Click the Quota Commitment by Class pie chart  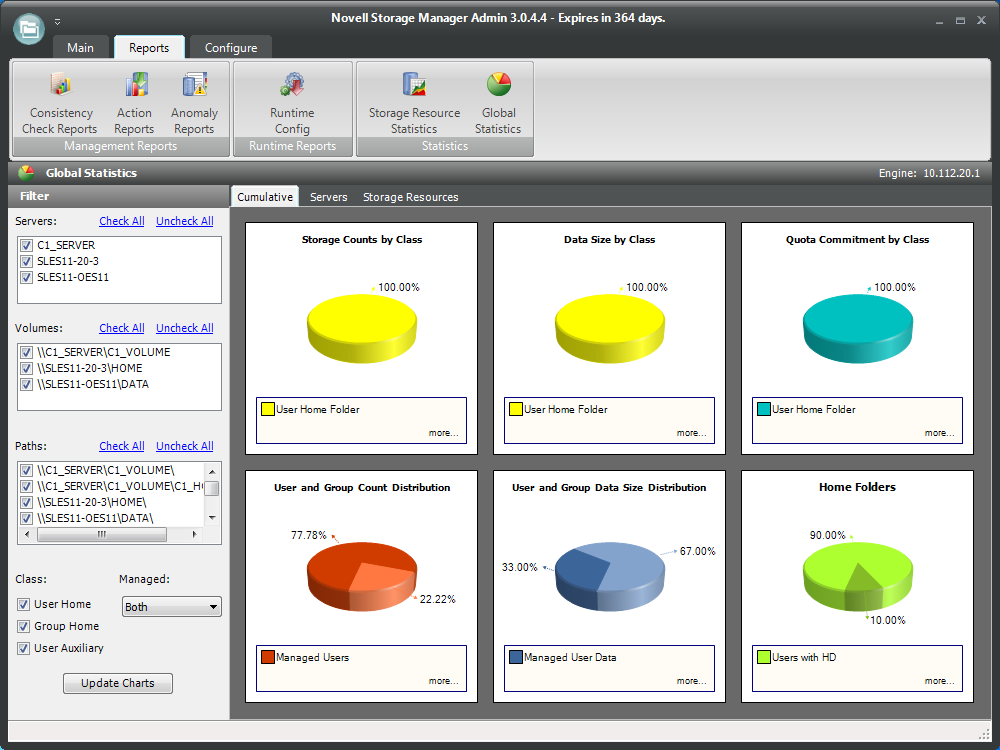858,328
